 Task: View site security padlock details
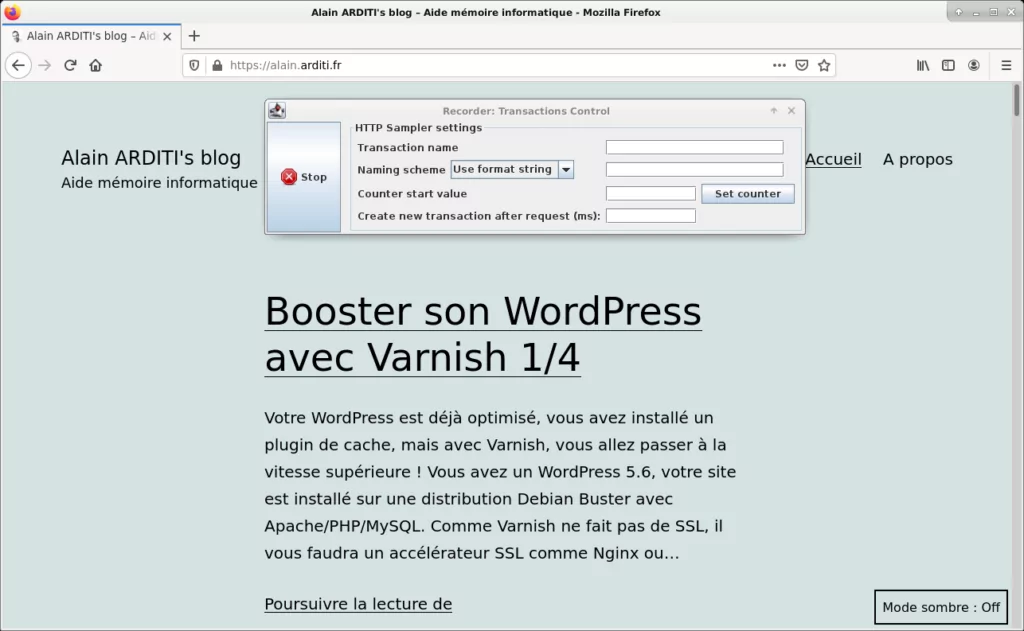217,65
